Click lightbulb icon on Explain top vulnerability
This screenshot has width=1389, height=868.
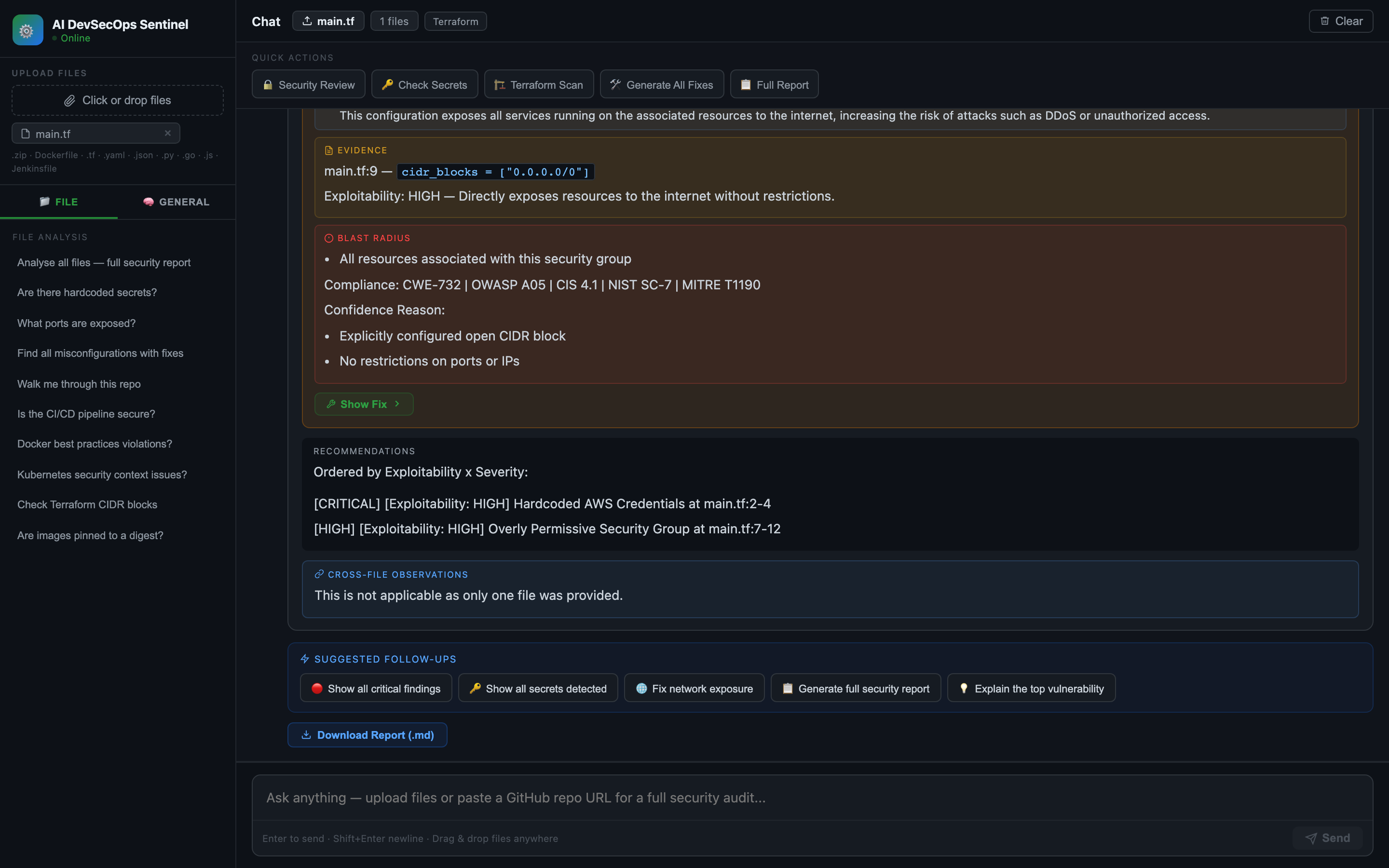tap(964, 688)
